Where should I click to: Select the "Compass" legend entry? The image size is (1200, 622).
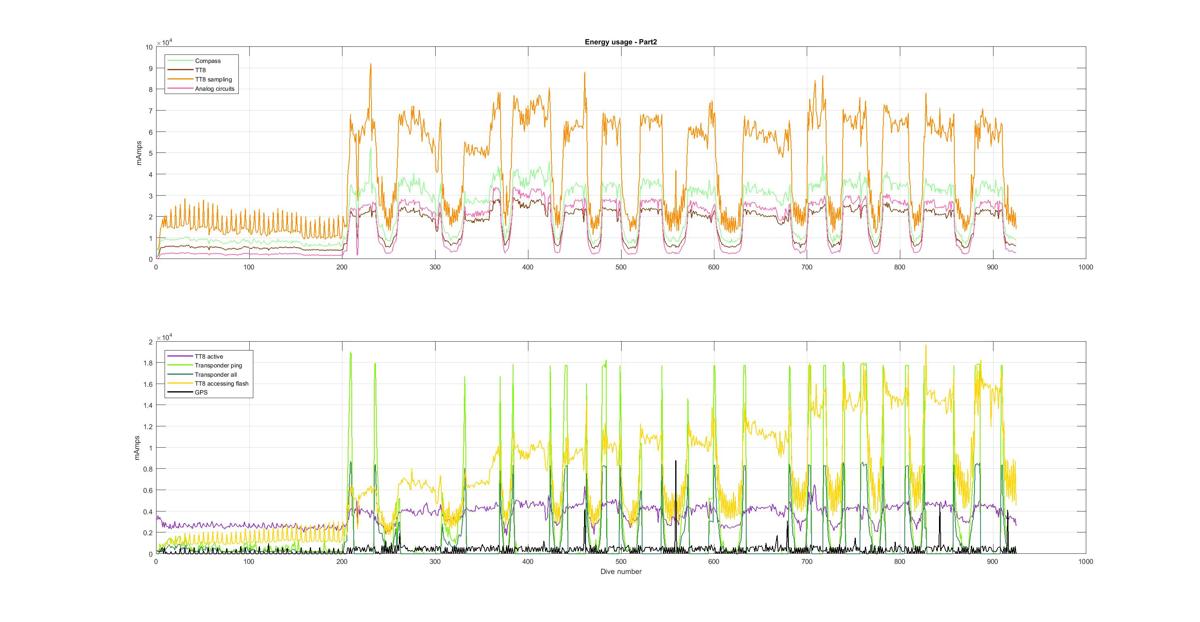pyautogui.click(x=207, y=60)
